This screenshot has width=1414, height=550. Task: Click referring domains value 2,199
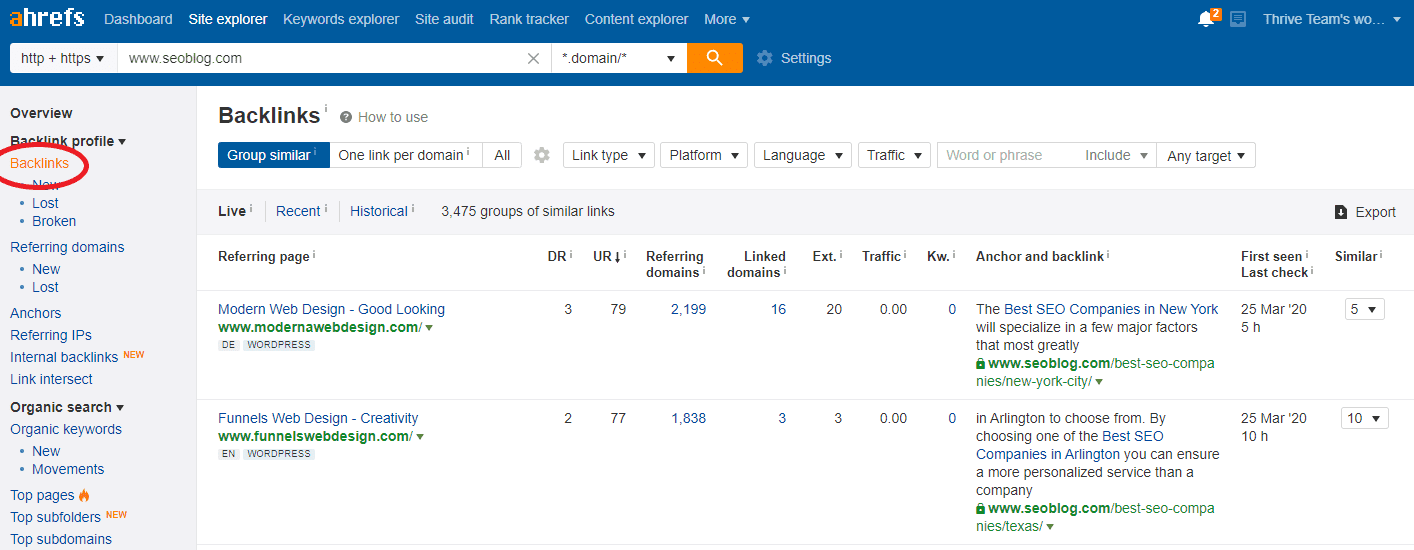point(688,309)
